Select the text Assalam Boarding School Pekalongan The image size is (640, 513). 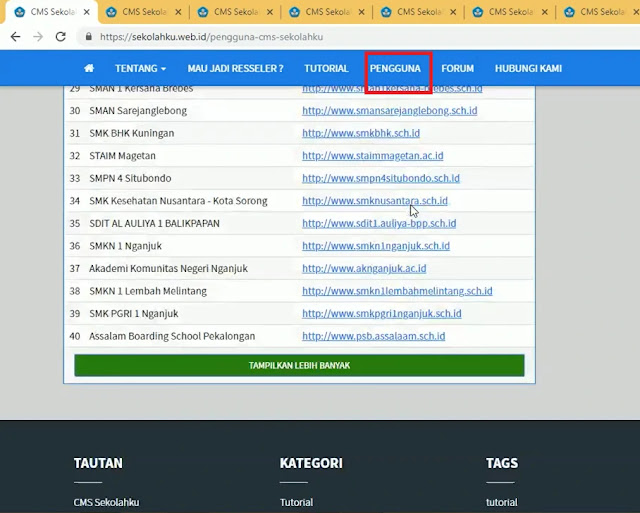[172, 336]
